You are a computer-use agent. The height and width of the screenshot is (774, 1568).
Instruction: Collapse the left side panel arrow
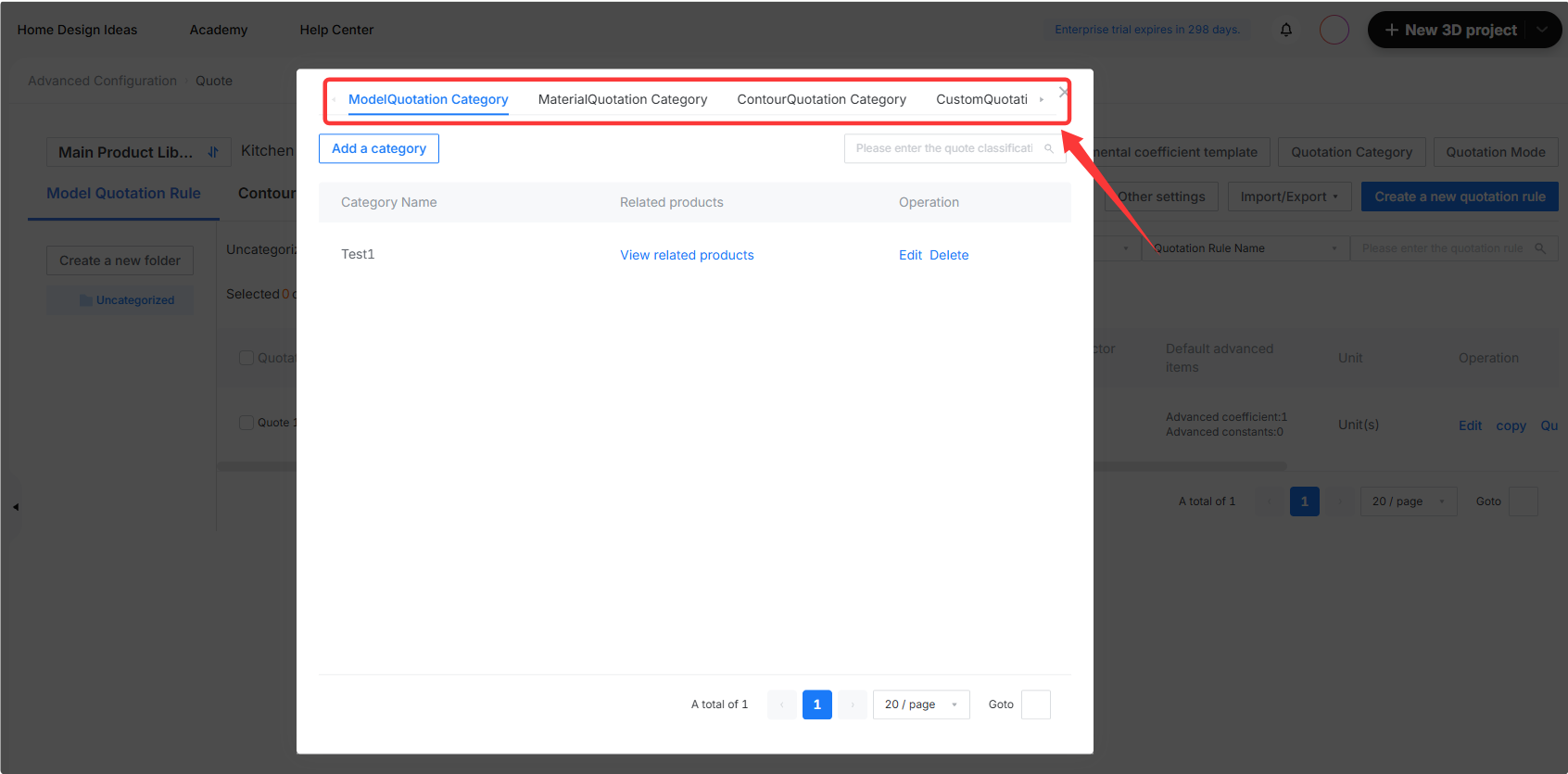coord(16,507)
